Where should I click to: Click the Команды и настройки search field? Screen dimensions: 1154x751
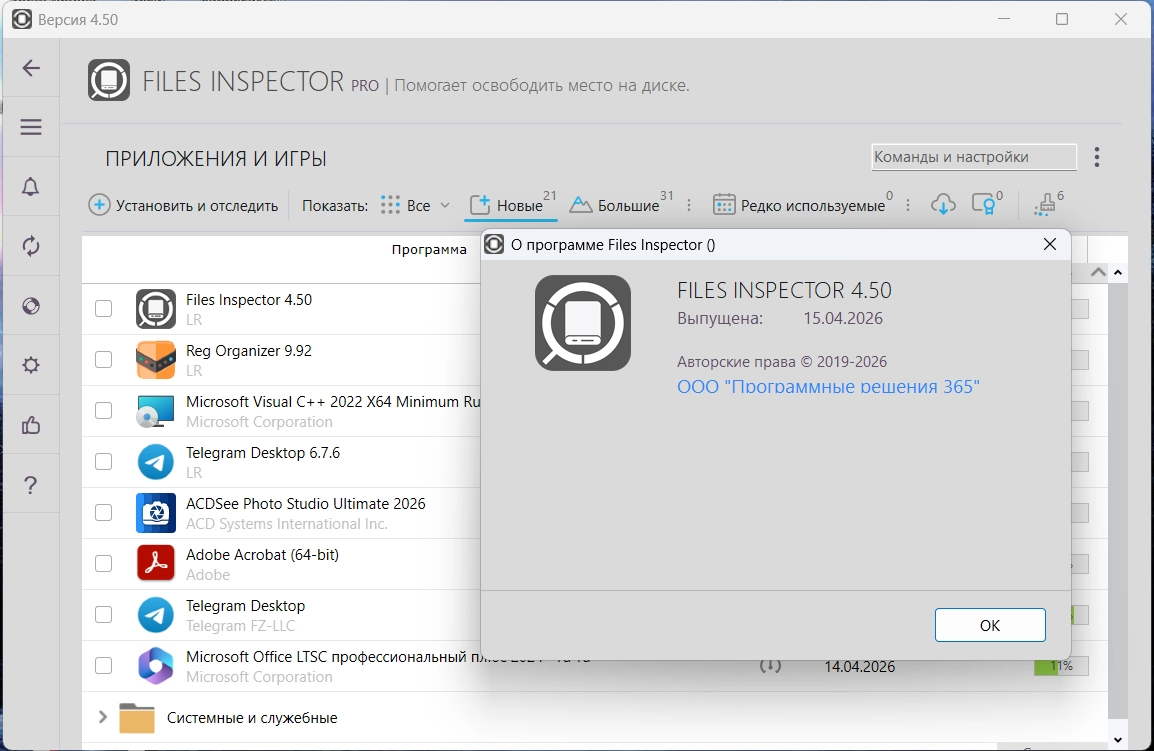pyautogui.click(x=974, y=157)
